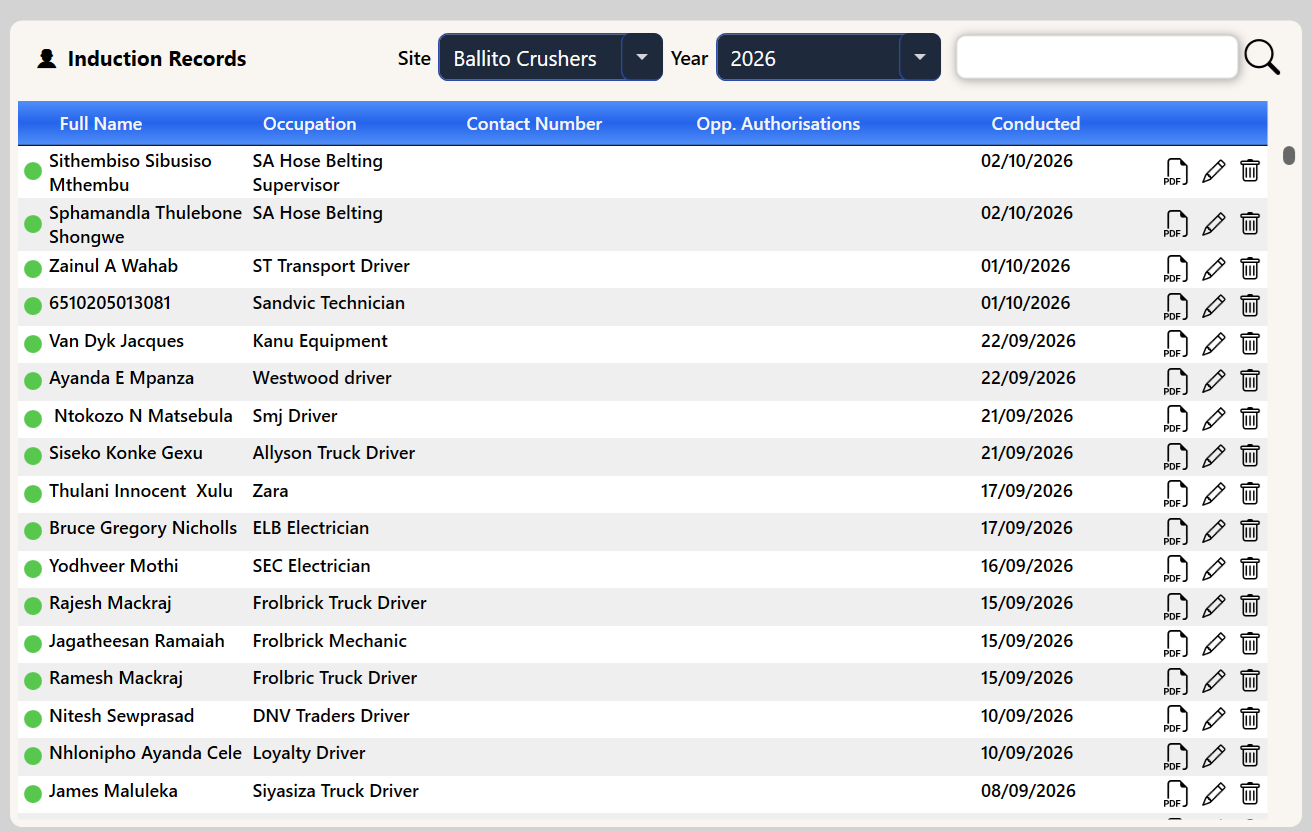This screenshot has width=1312, height=832.
Task: Open PDF for Nhlonipho Ayanda Cele
Action: point(1176,757)
